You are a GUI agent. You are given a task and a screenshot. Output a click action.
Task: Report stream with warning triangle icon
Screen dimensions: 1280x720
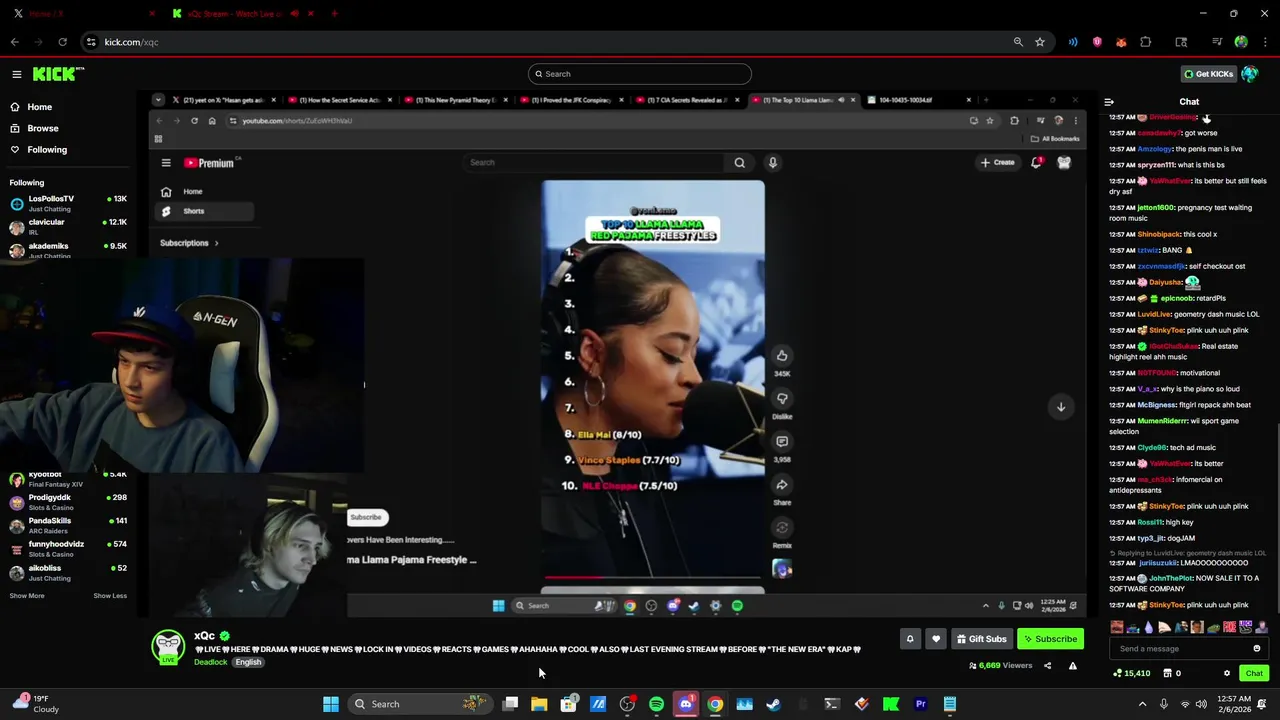[1072, 665]
